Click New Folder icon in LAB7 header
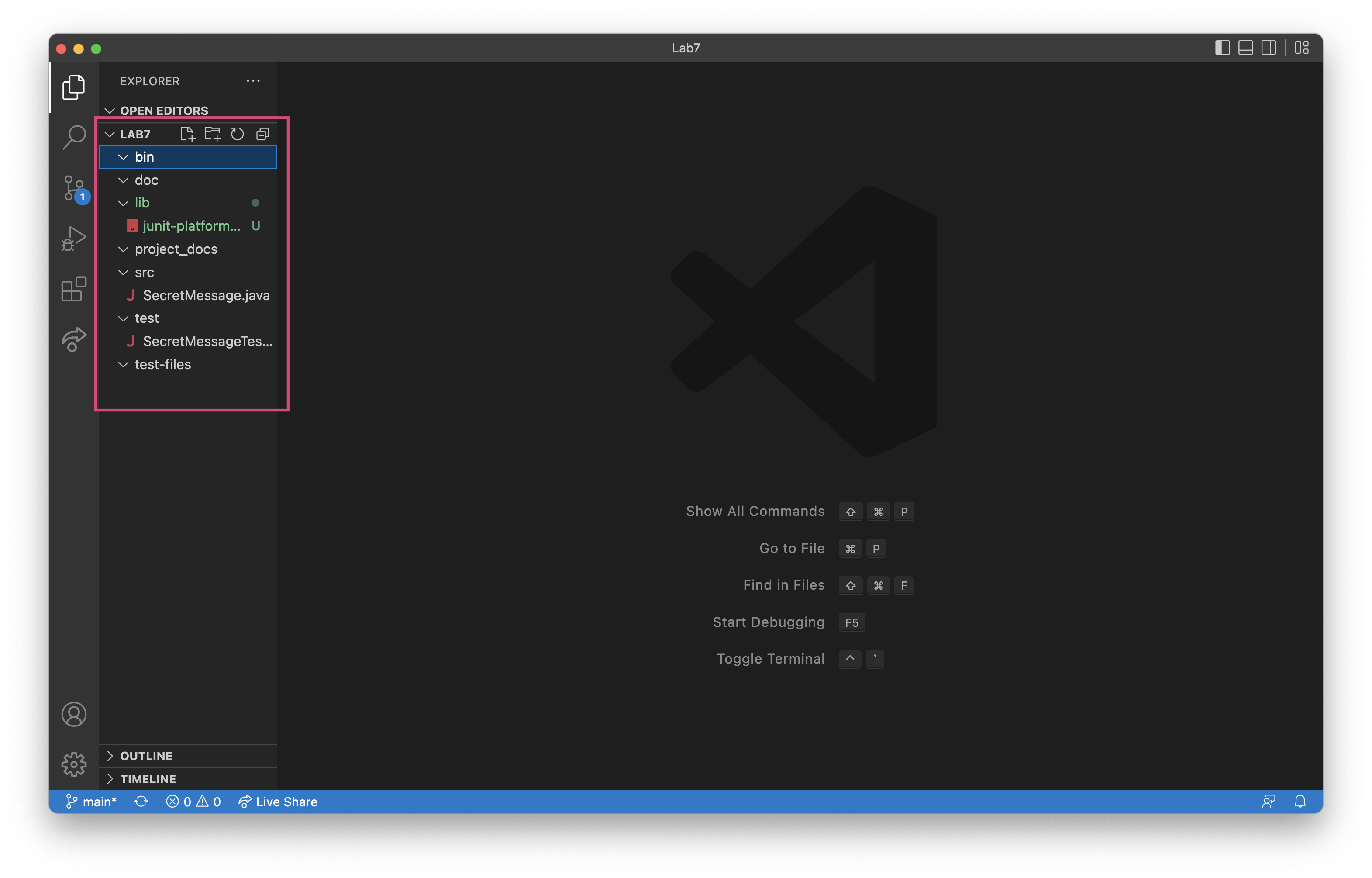 point(213,134)
